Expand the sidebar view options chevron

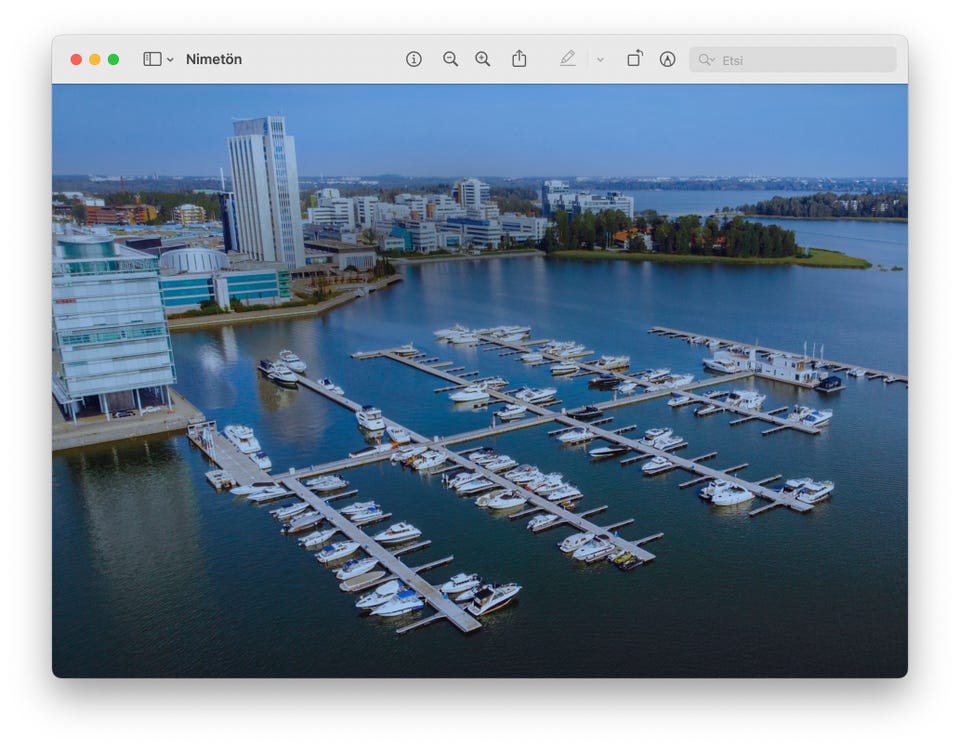tap(170, 60)
